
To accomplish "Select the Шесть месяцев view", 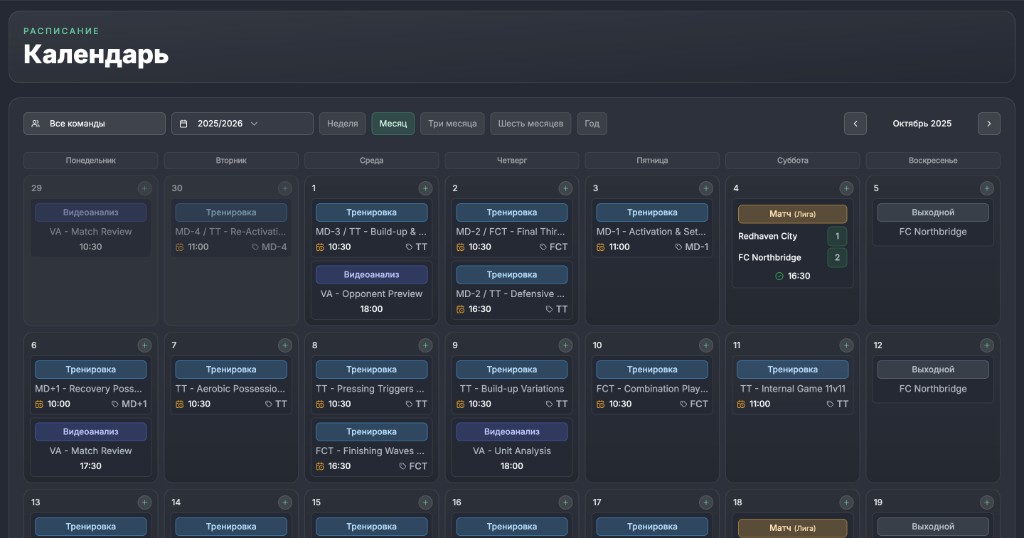I will 530,123.
